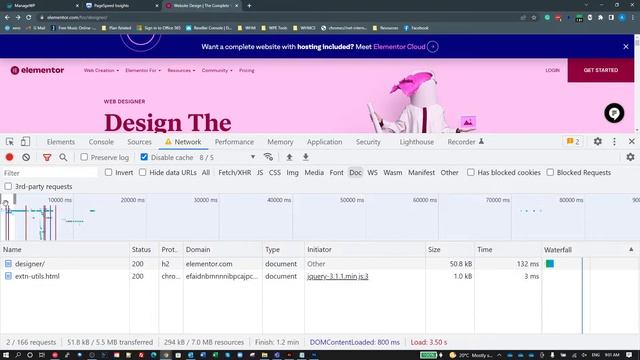Open a new browser tab
640x360 pixels.
[249, 6]
